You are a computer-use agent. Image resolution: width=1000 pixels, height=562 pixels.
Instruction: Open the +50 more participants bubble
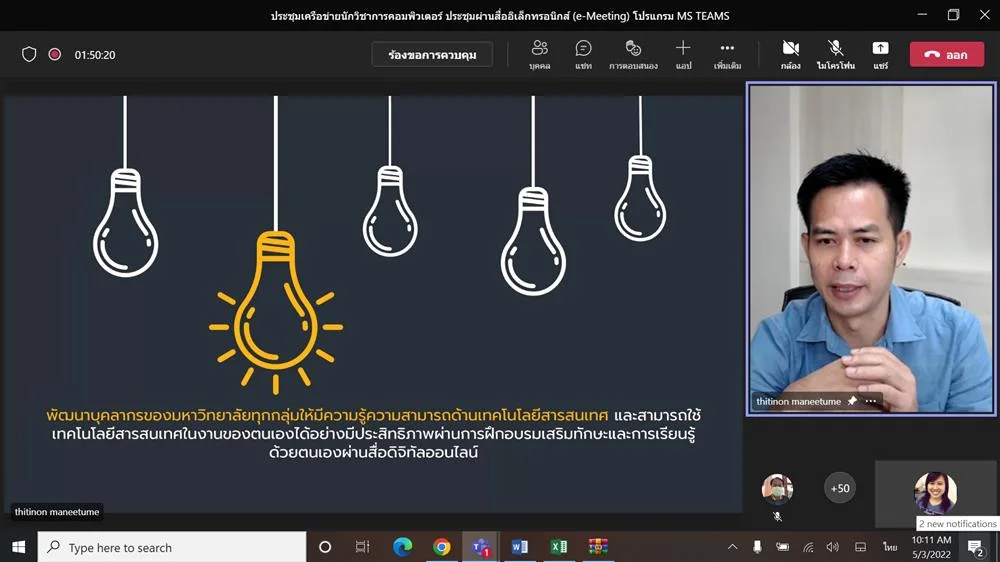(840, 488)
